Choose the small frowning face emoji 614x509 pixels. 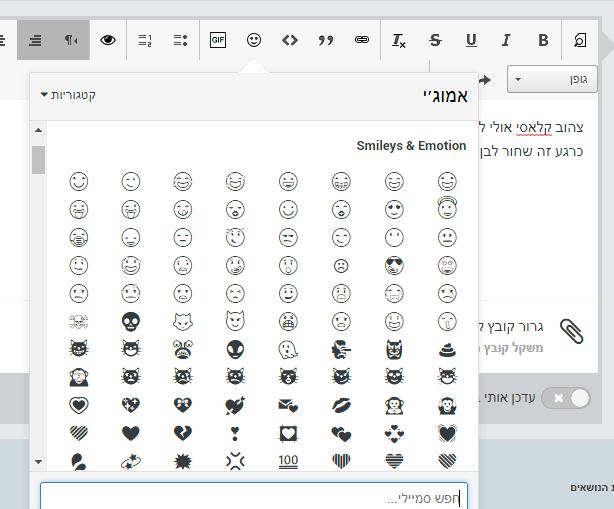pyautogui.click(x=341, y=266)
